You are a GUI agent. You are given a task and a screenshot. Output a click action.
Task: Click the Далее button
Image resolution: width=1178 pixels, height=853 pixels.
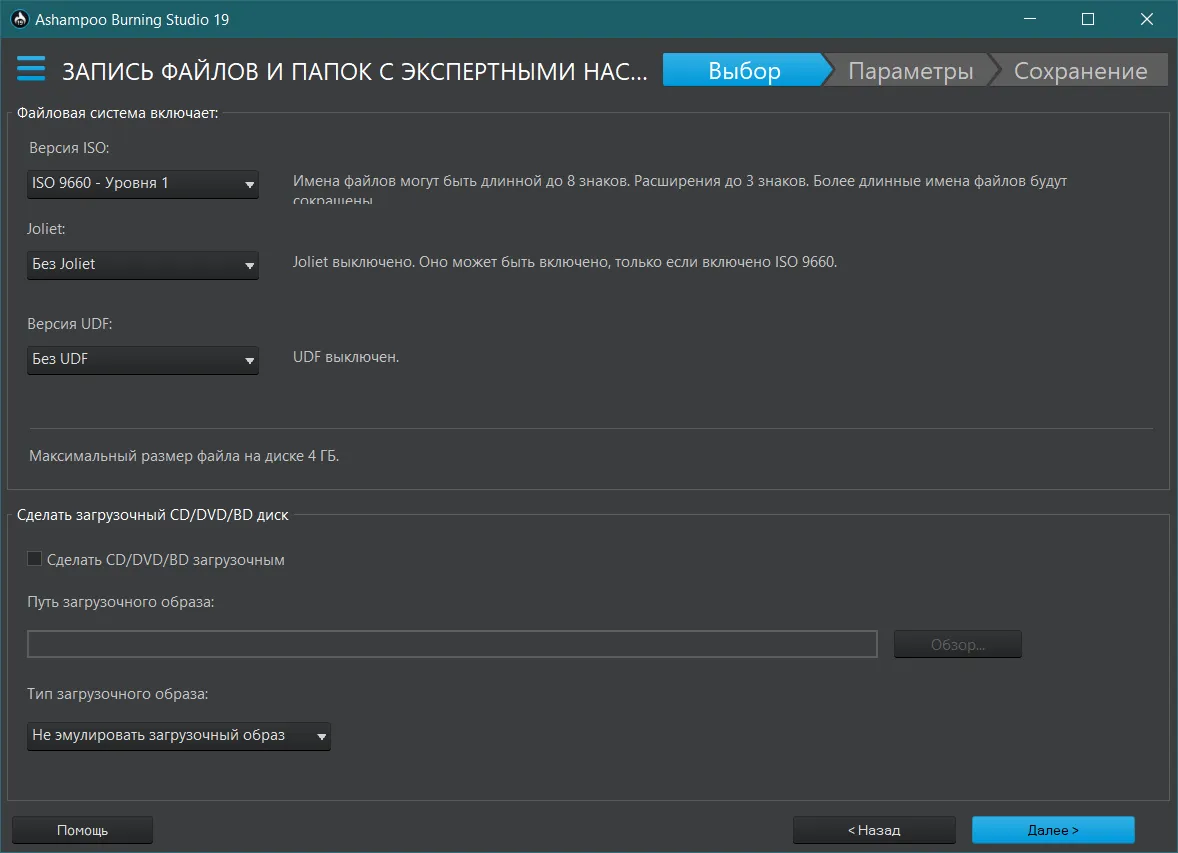tap(1053, 830)
